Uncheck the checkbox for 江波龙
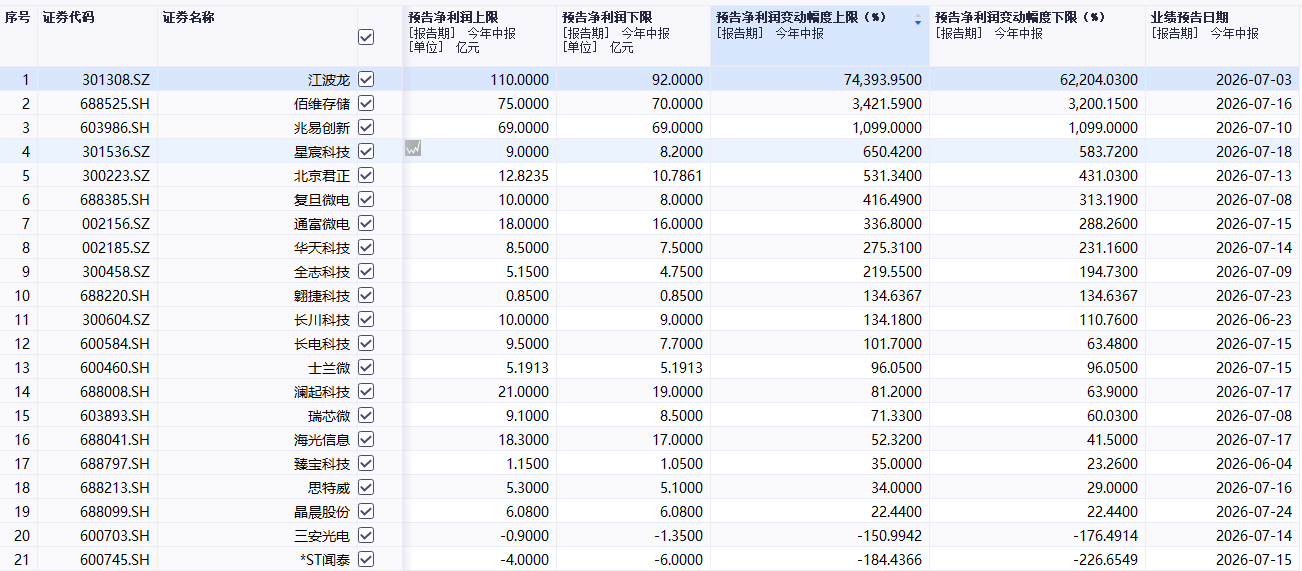 click(x=366, y=79)
